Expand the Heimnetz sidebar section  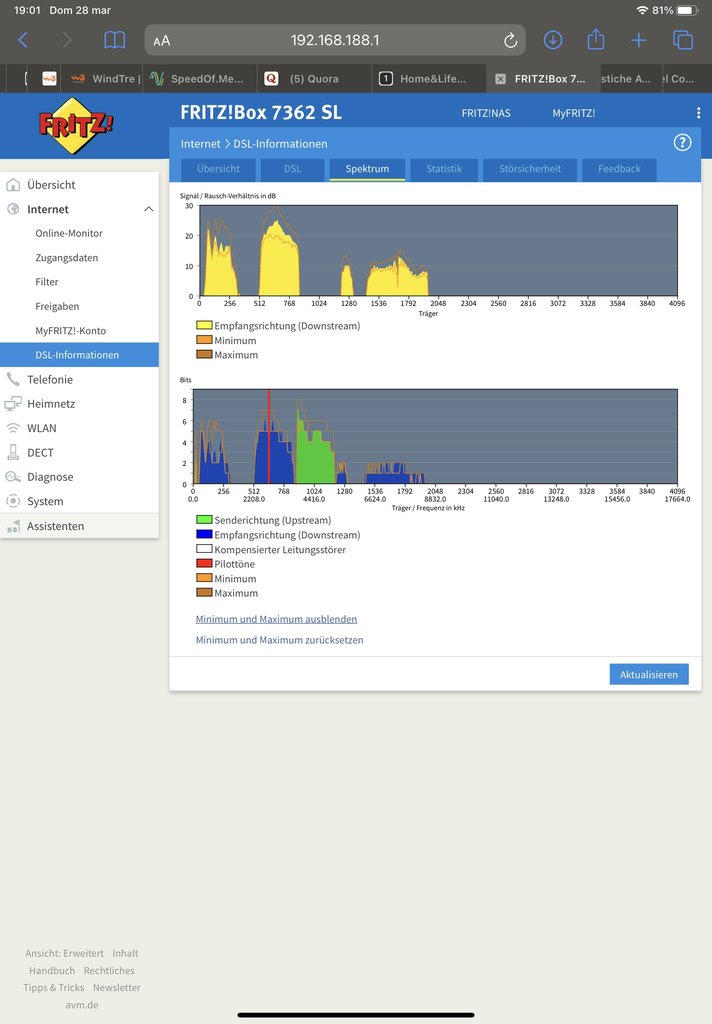(50, 404)
